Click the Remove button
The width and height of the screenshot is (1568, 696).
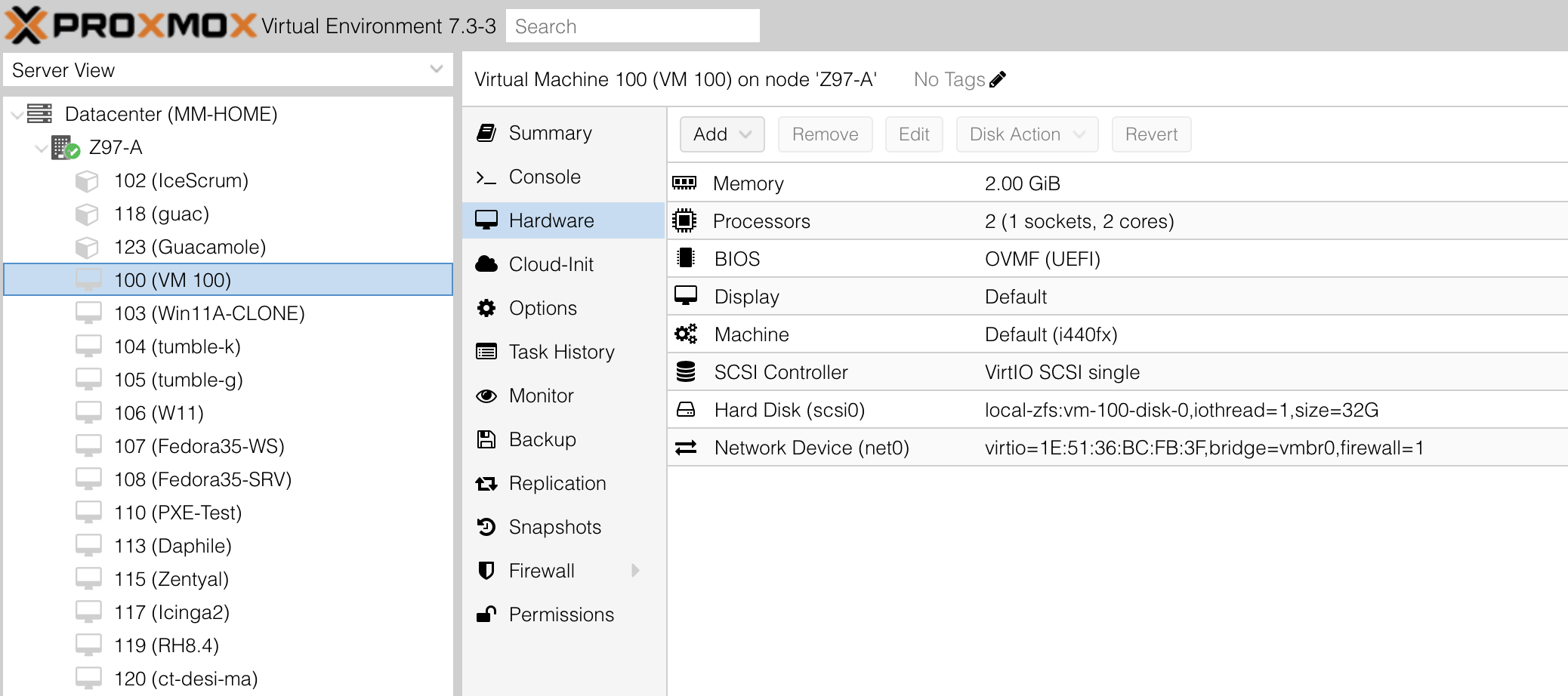tap(826, 134)
